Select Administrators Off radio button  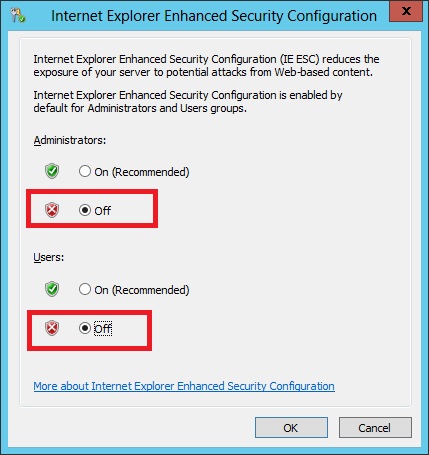[x=85, y=210]
